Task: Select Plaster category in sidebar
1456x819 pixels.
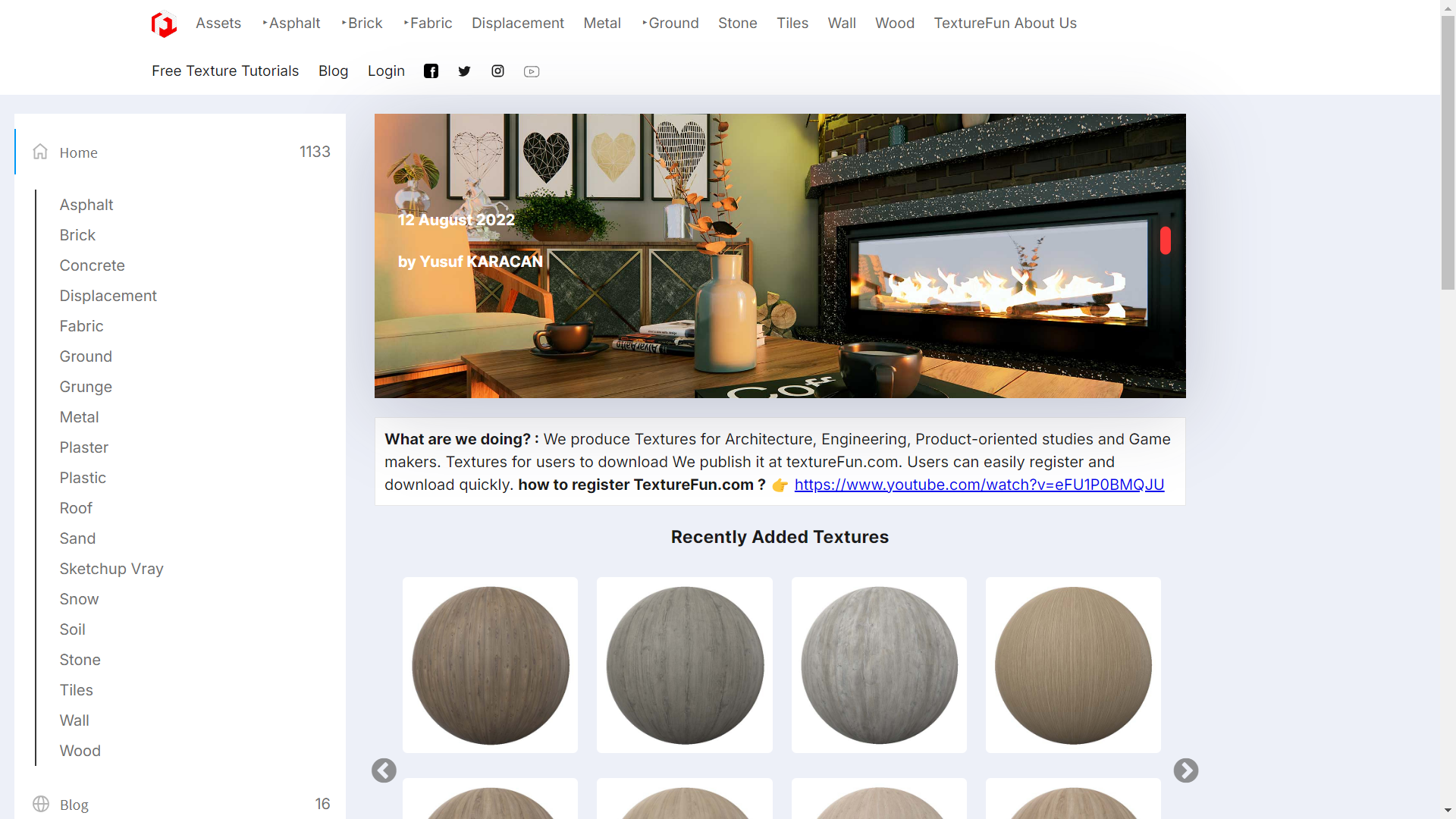Action: click(x=84, y=447)
